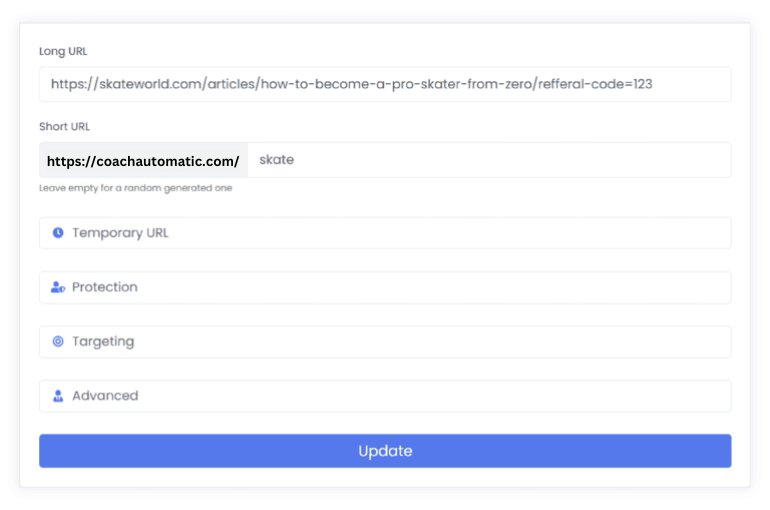This screenshot has width=770, height=510.
Task: Click the https://coachautomatic.com/ domain prefix
Action: point(143,161)
